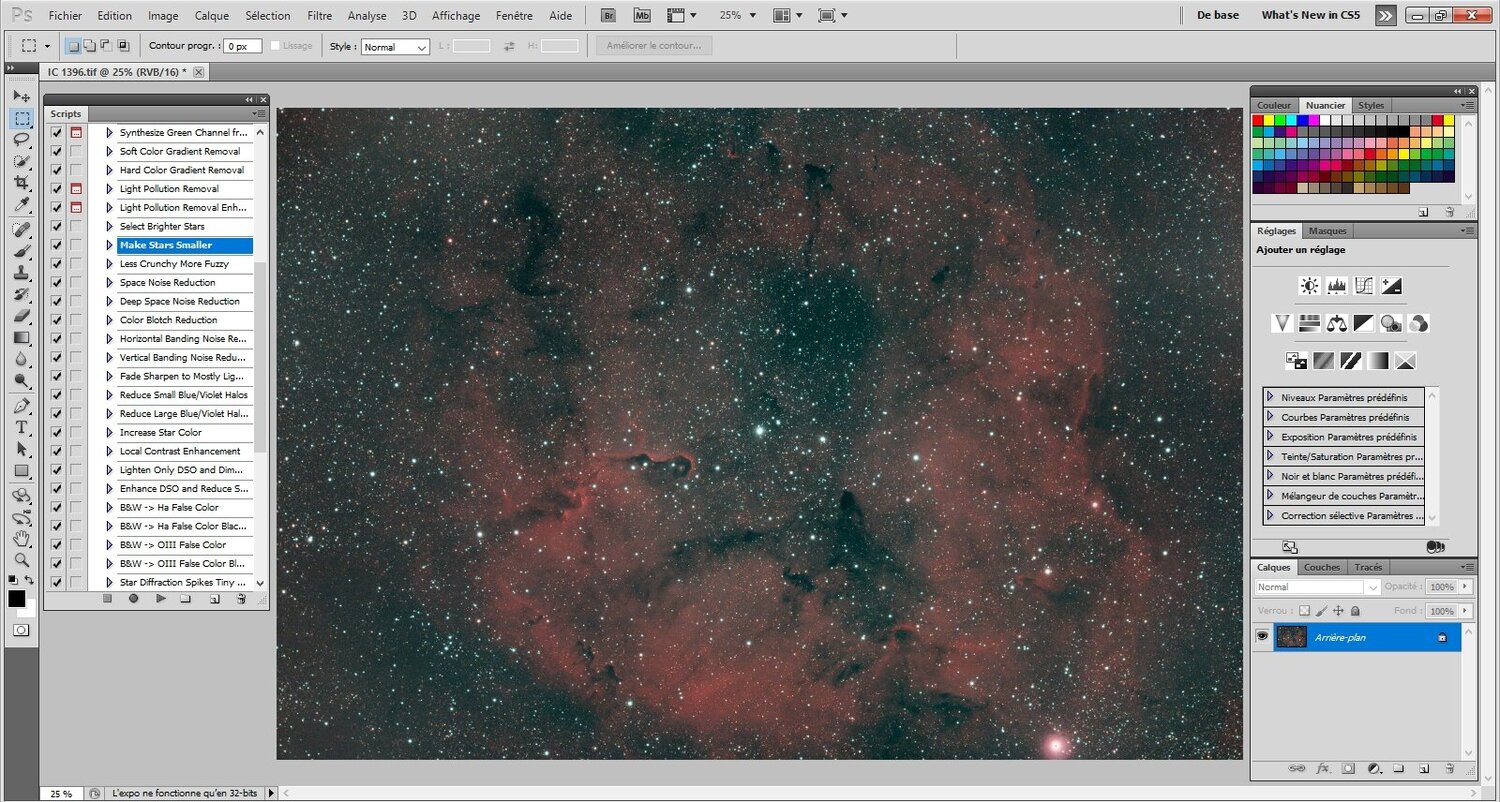Expand Courbes Paramètres prédéfinis presets
The height and width of the screenshot is (802, 1500).
click(1270, 417)
